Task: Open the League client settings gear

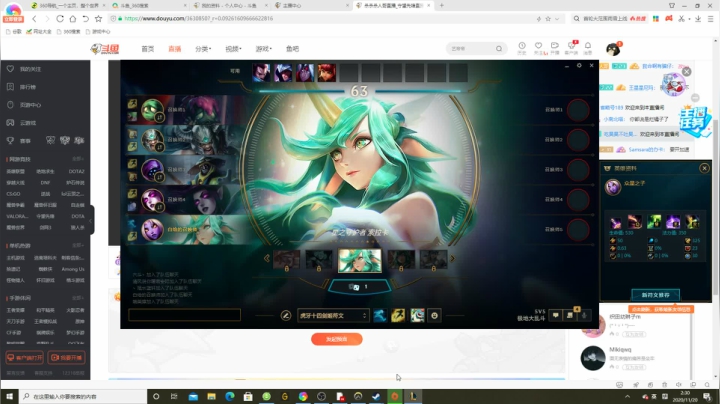Action: point(579,66)
